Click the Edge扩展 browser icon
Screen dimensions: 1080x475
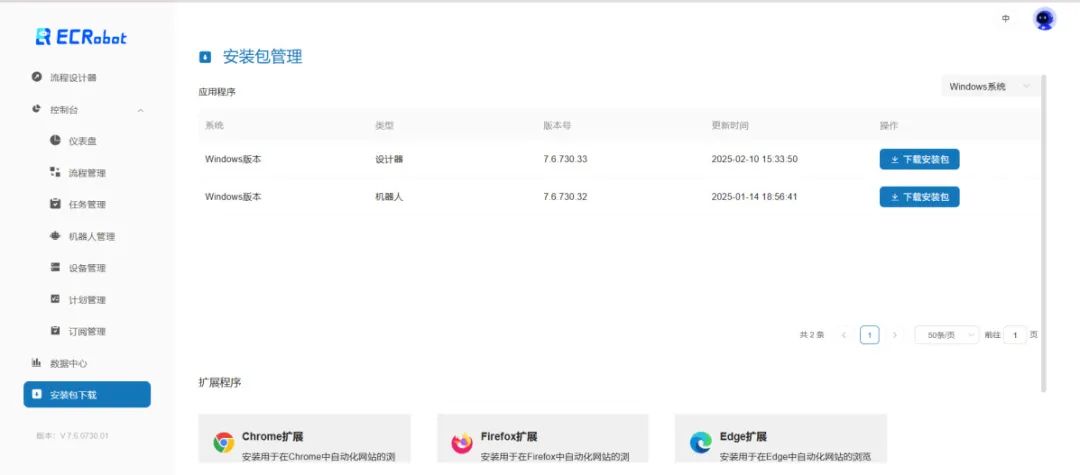[700, 443]
